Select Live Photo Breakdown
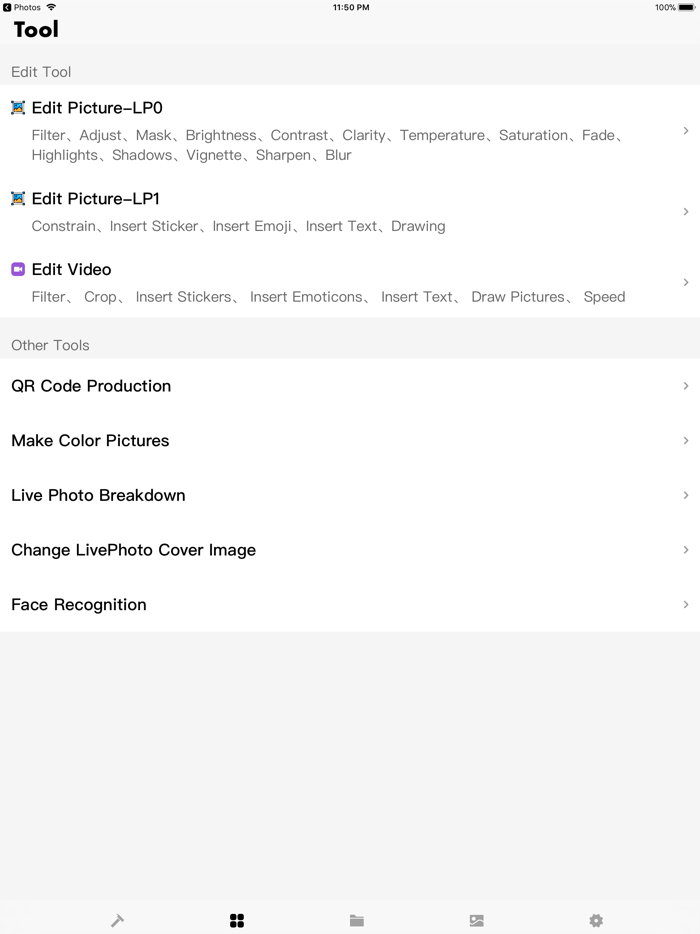Screen dimensions: 700x934 tap(98, 496)
